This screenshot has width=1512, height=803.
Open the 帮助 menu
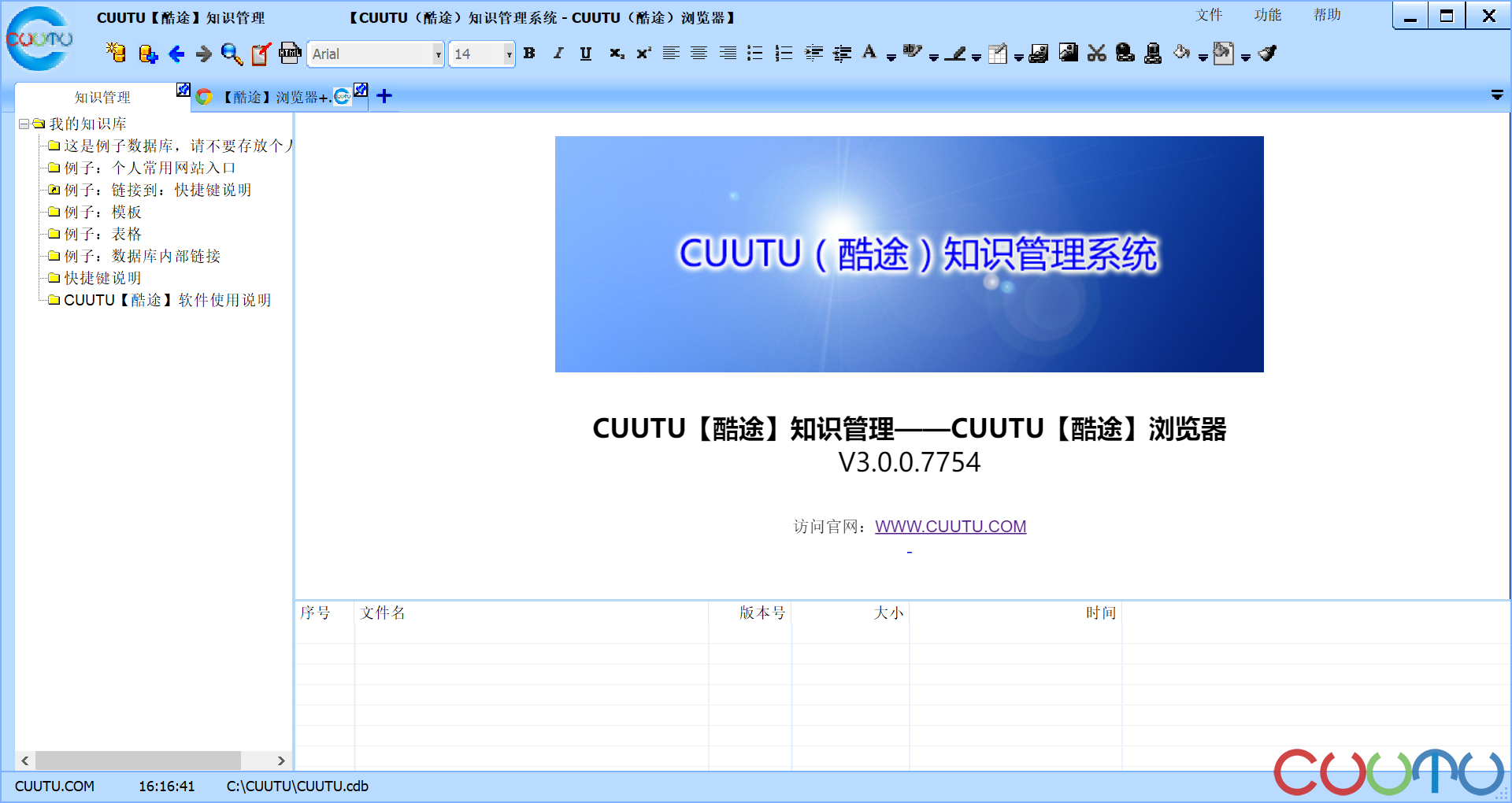pyautogui.click(x=1327, y=15)
